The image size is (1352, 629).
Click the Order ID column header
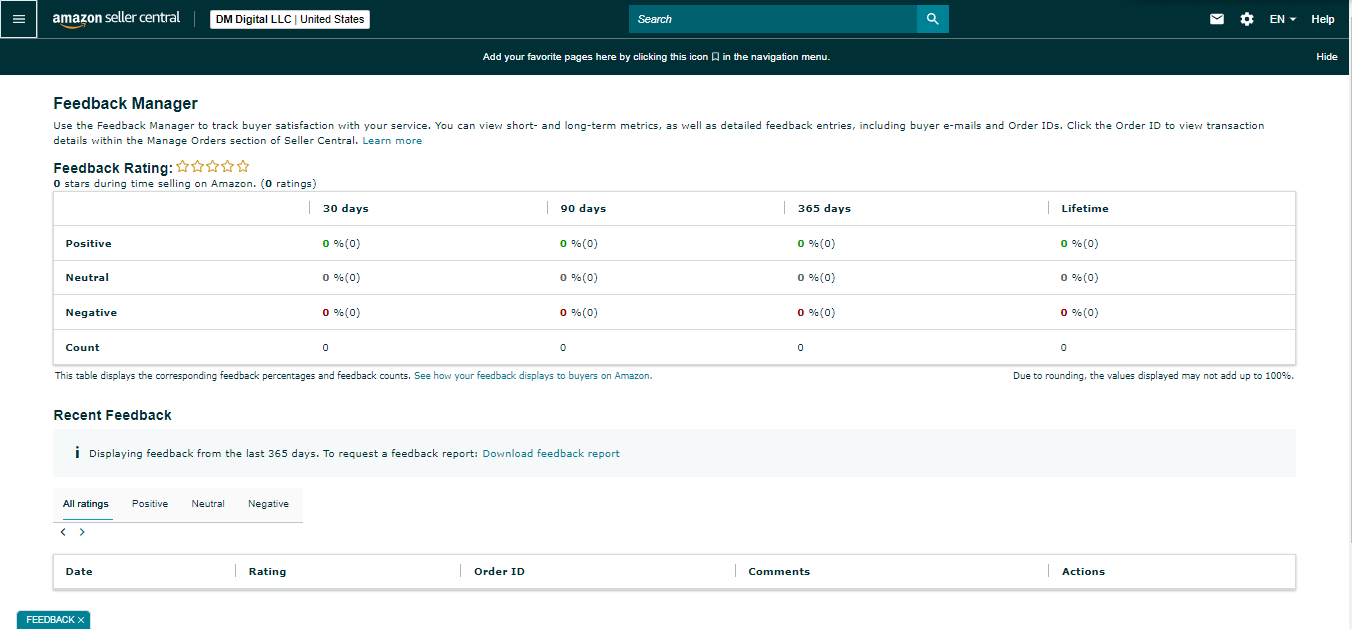[x=499, y=572]
